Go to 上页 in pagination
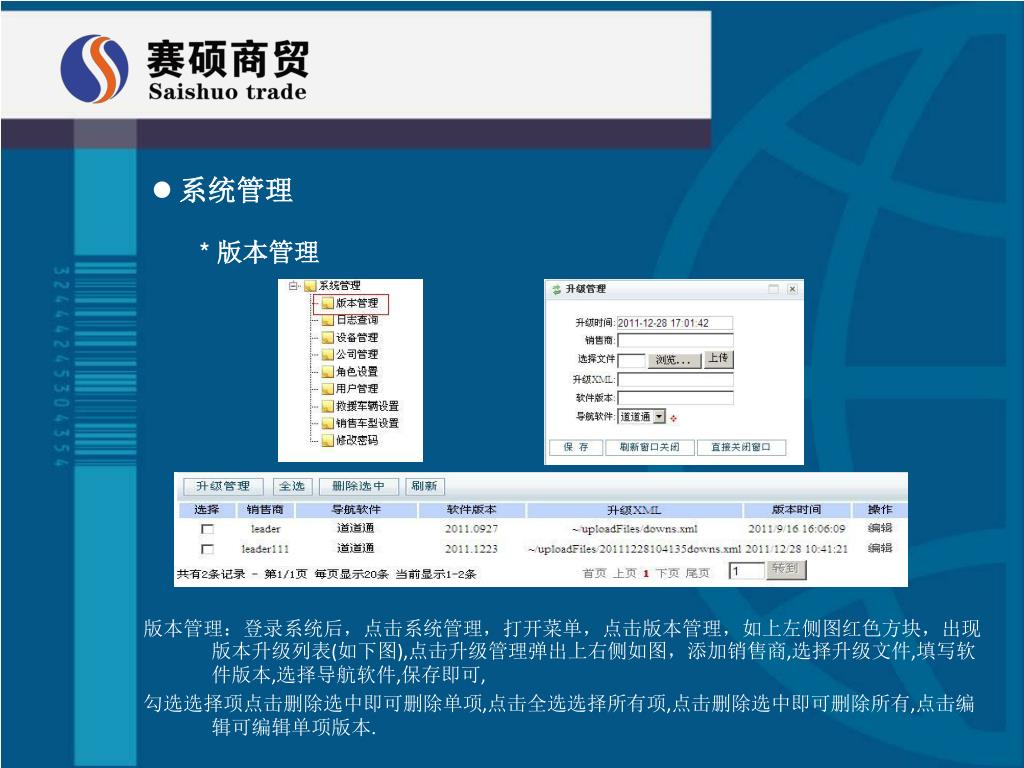The width and height of the screenshot is (1024, 768). click(624, 573)
